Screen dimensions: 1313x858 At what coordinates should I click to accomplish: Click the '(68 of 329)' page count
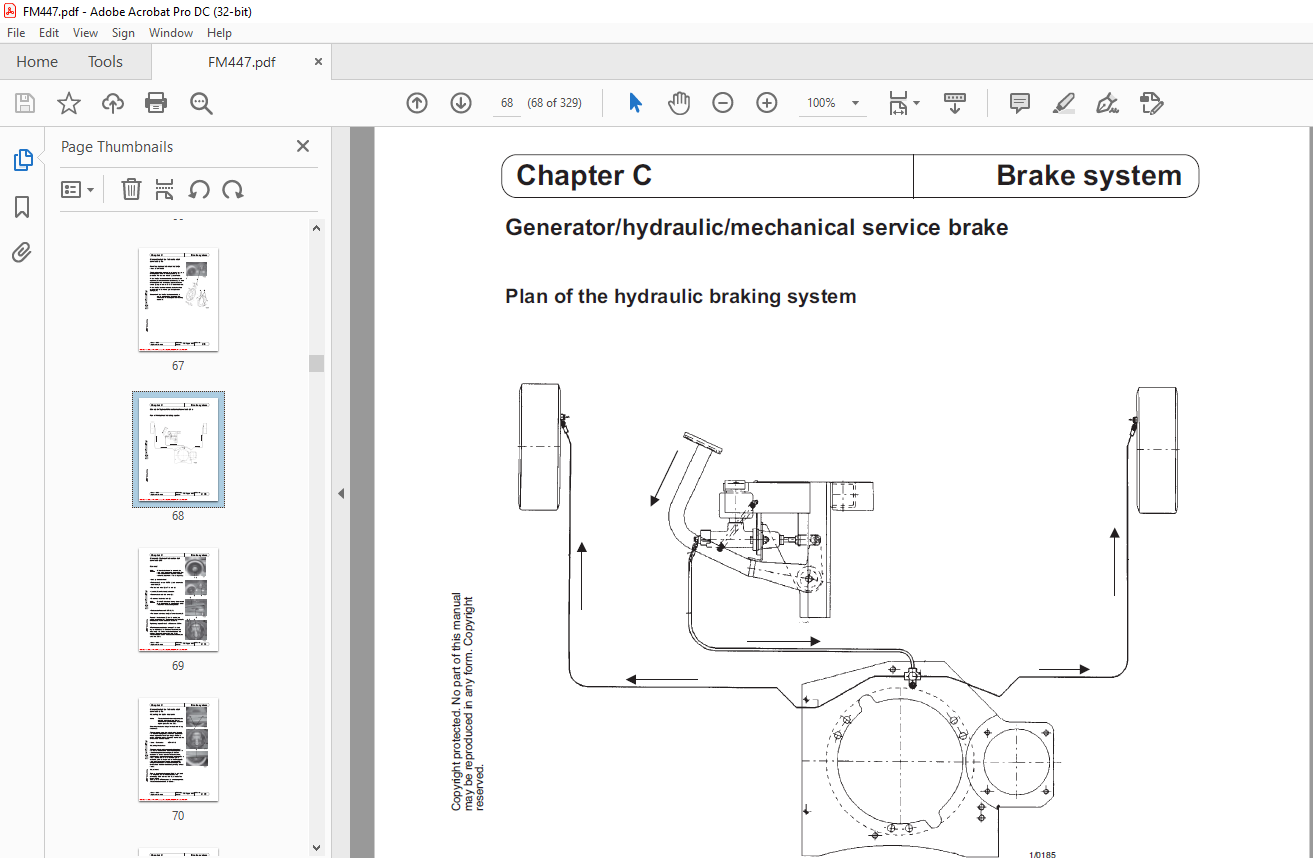click(555, 103)
